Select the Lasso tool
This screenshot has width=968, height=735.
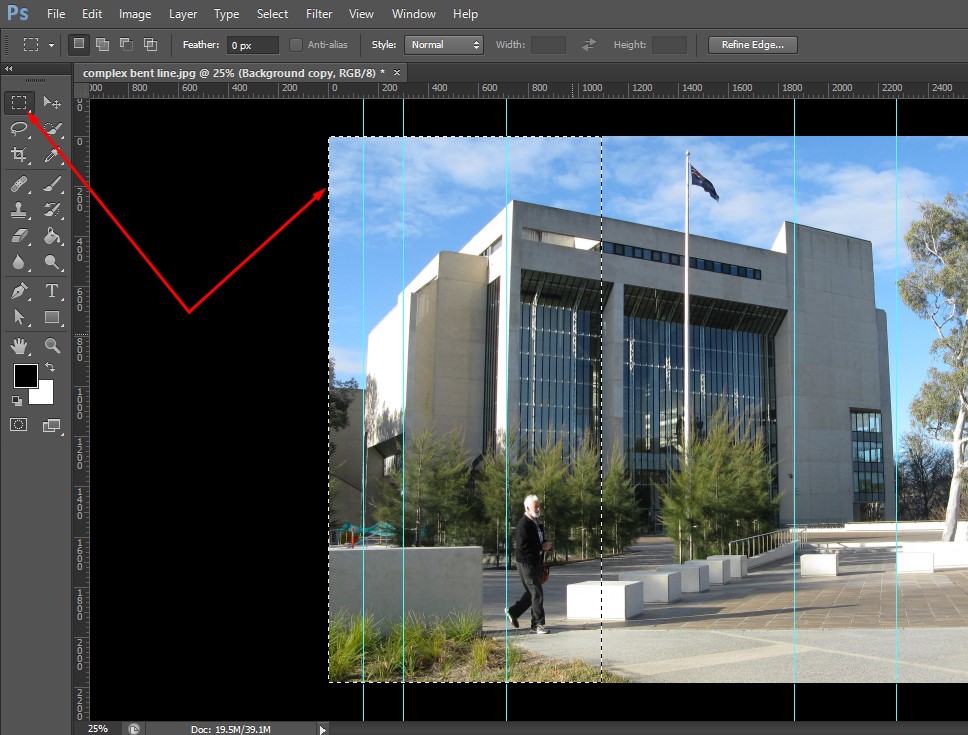click(x=19, y=128)
